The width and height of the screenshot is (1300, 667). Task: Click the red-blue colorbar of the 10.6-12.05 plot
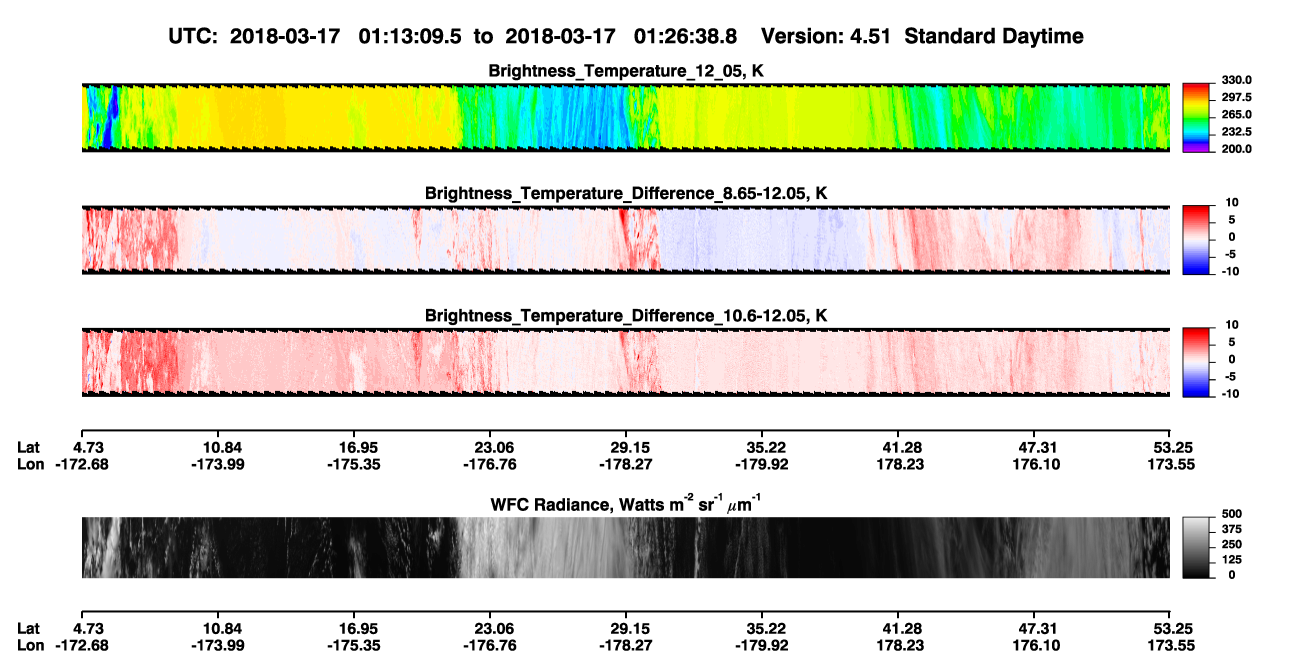click(1195, 359)
